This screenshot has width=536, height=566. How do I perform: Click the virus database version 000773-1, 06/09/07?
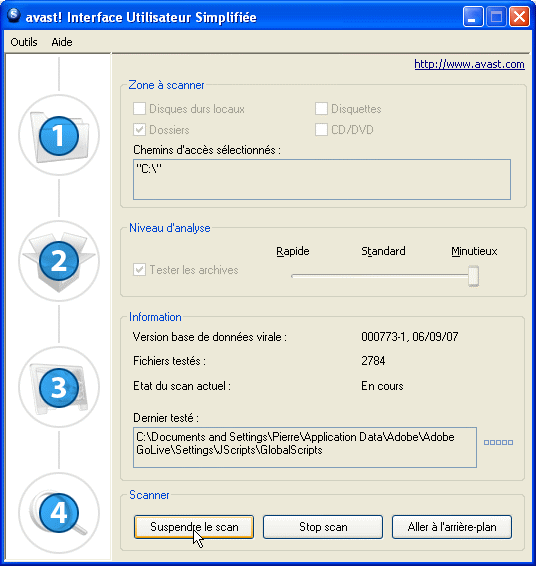tap(410, 337)
